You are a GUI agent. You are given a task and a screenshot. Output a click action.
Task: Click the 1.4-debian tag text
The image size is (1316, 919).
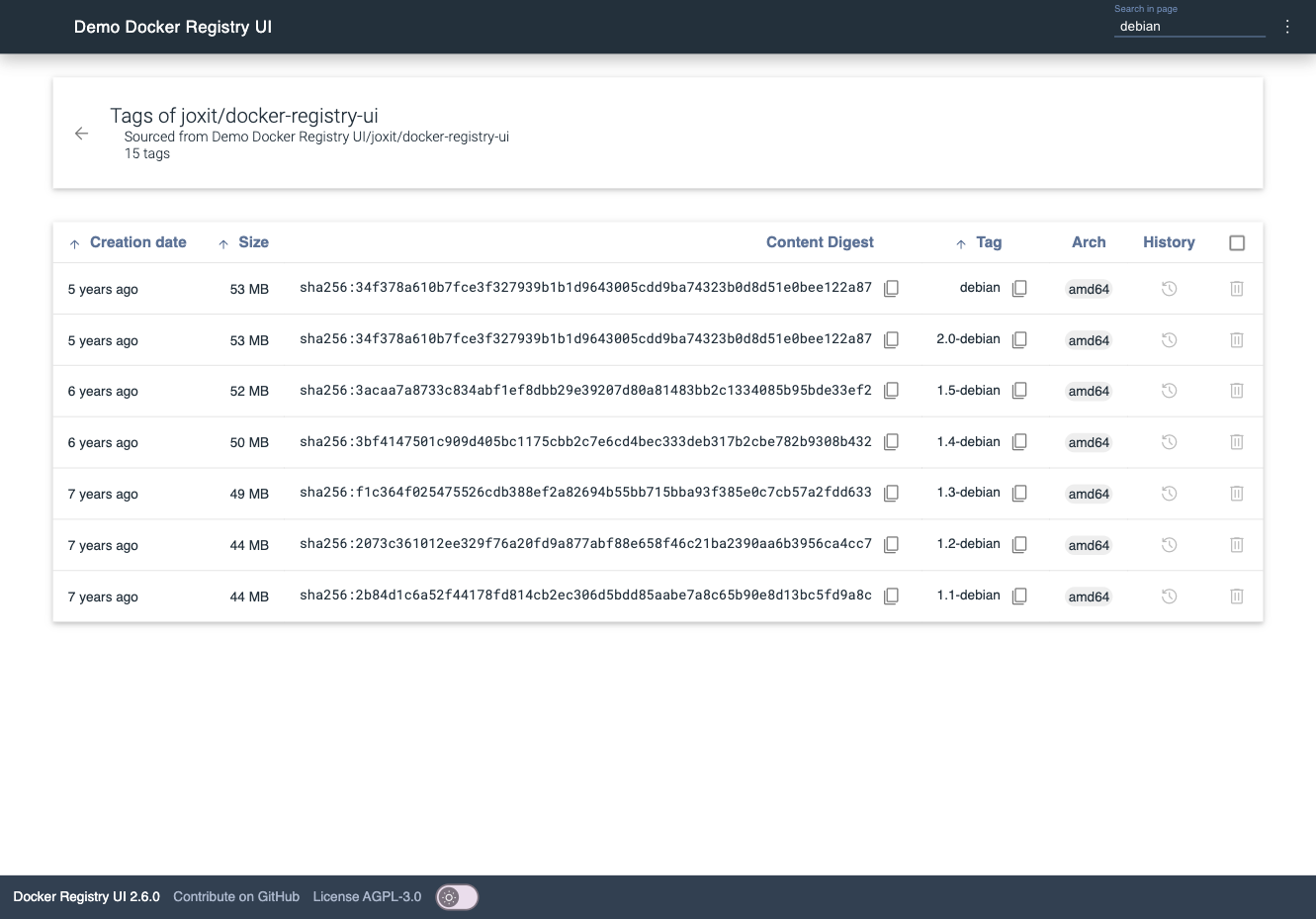pyautogui.click(x=968, y=441)
